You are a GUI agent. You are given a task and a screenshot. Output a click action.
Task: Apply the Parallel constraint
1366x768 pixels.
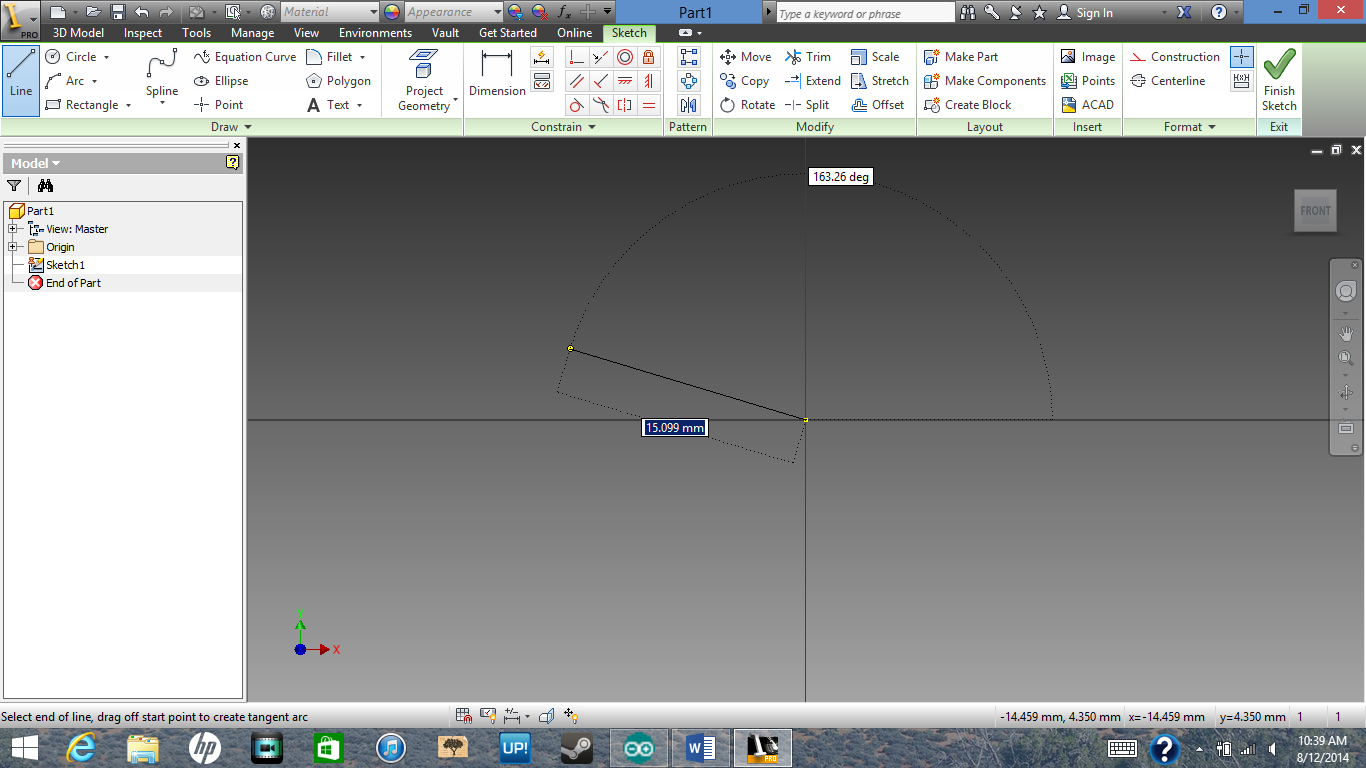click(576, 81)
